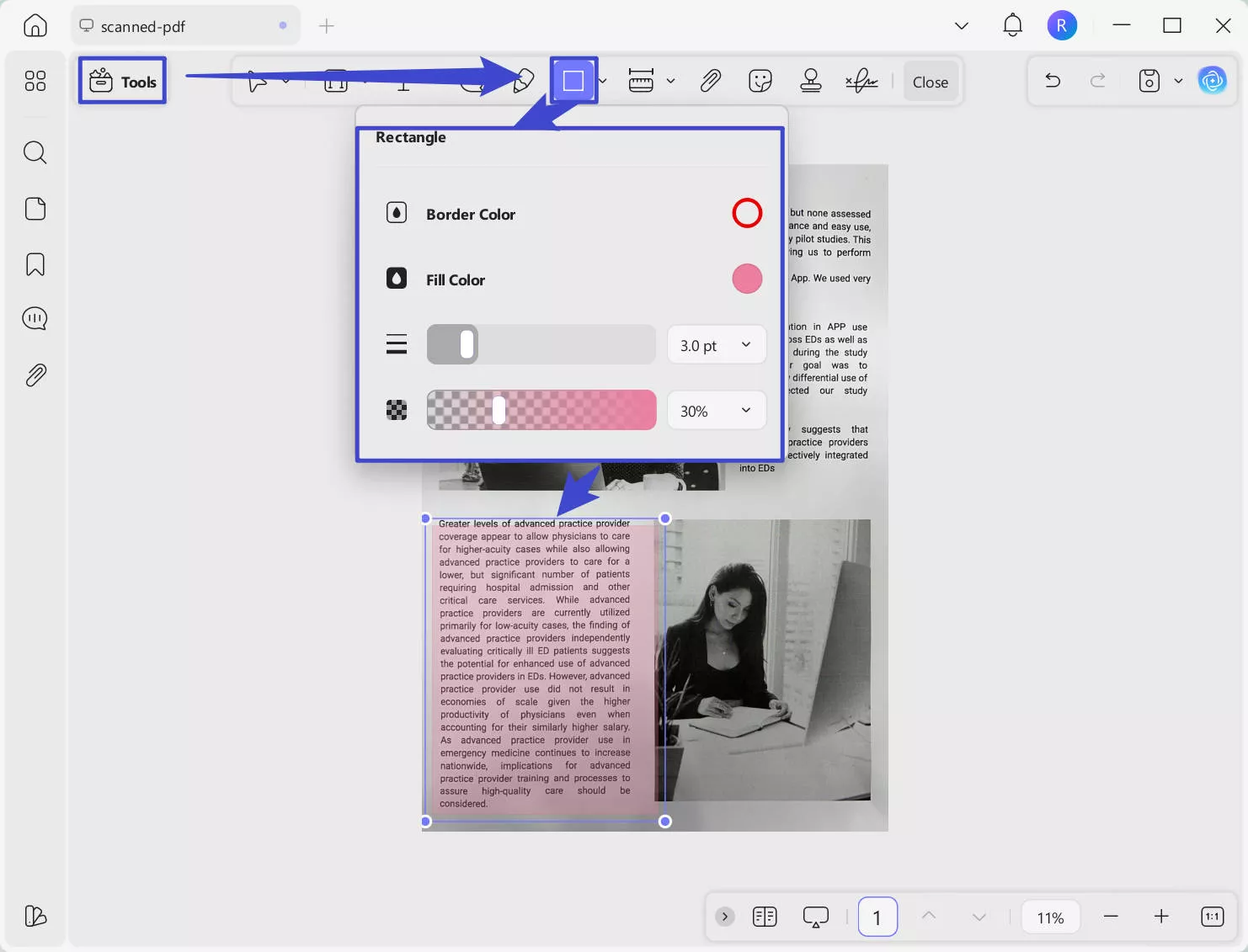Expand the shape tool options chevron

pos(601,81)
